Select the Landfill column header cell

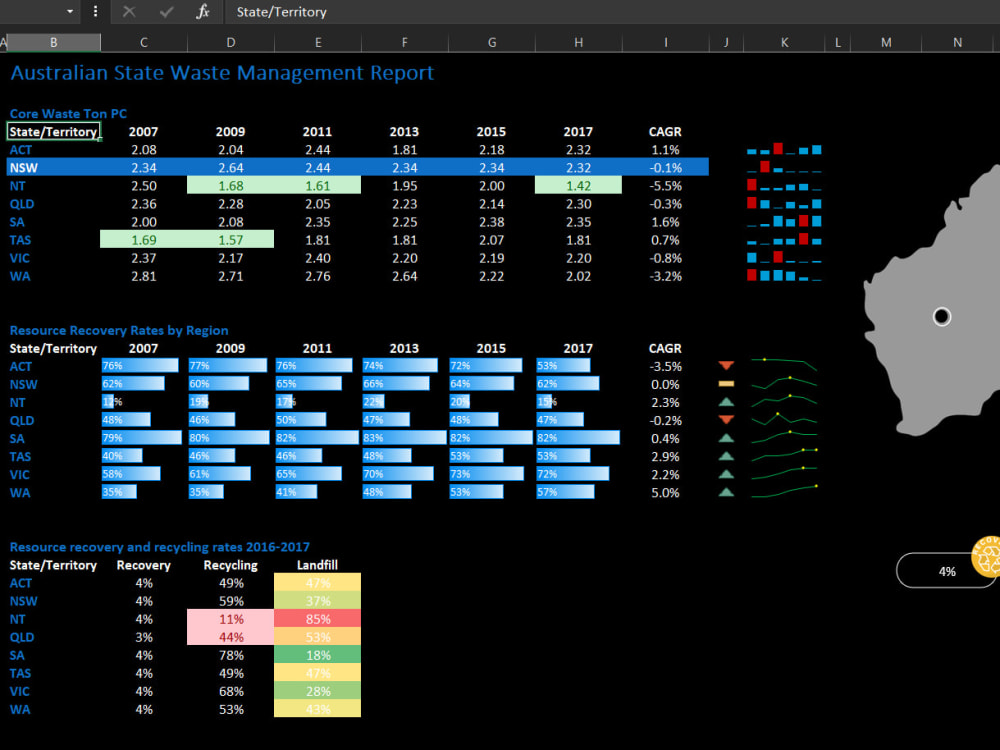coord(317,565)
